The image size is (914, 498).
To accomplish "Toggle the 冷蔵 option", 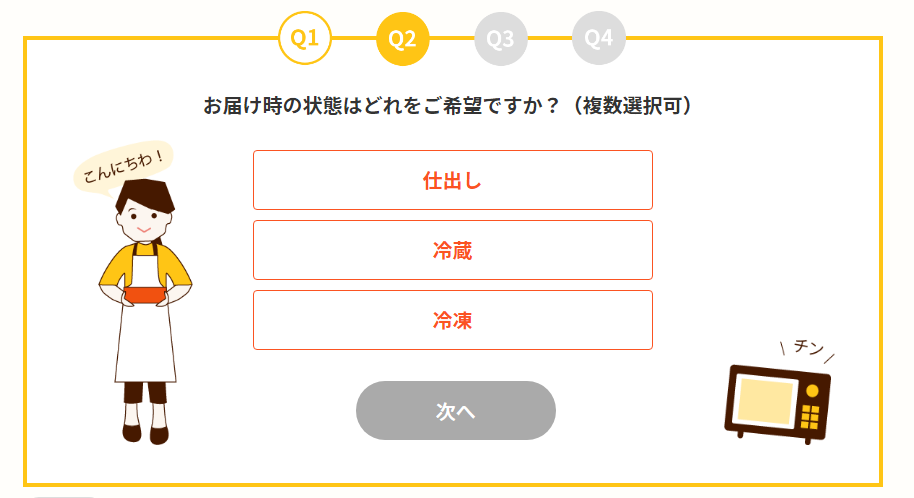I will click(453, 250).
